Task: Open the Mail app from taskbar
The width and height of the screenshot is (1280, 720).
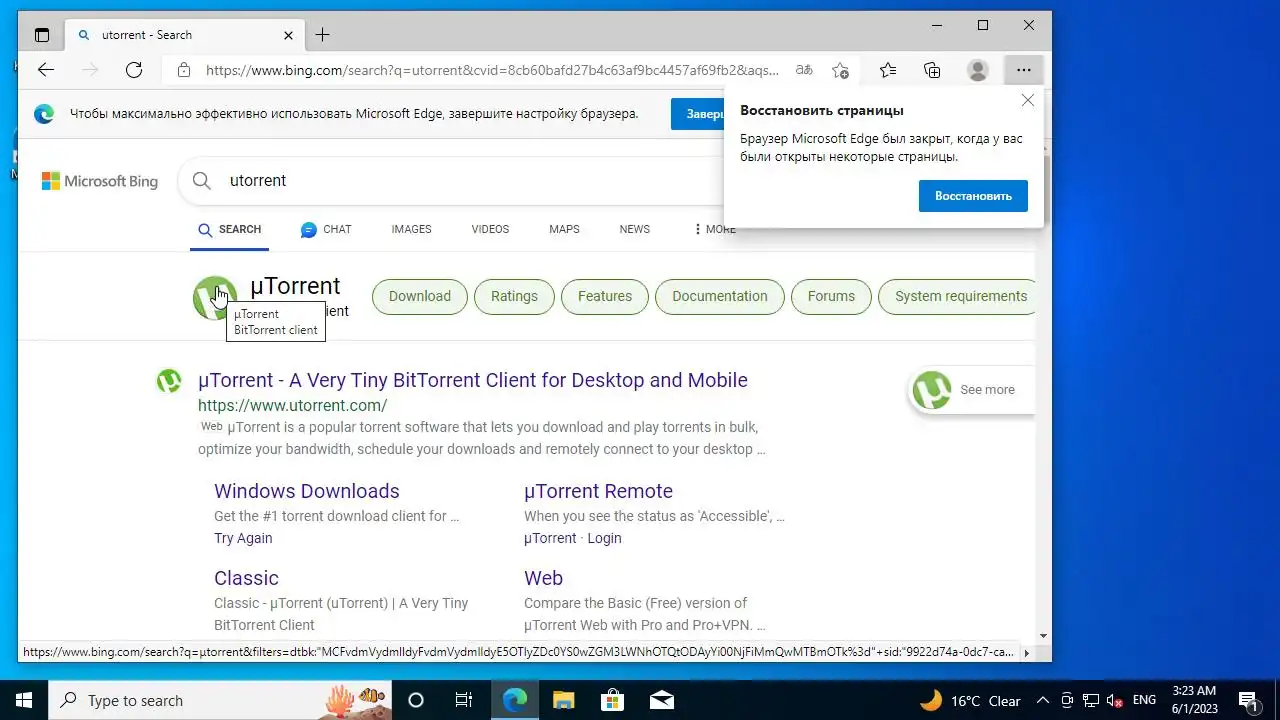Action: pos(661,700)
